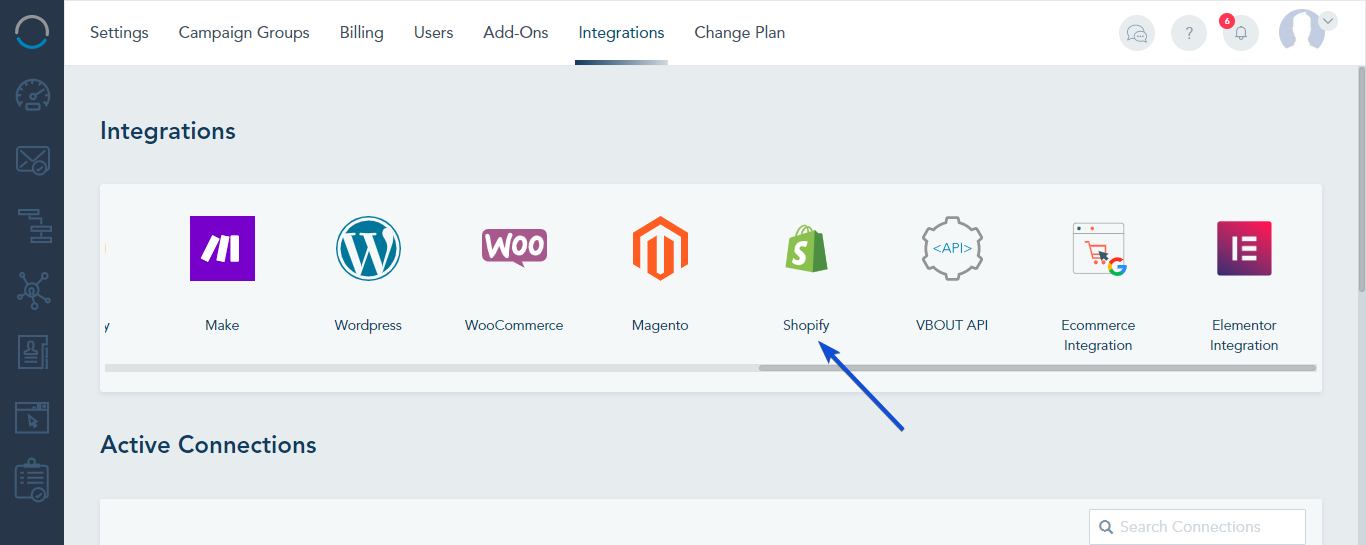The width and height of the screenshot is (1366, 545).
Task: Open the clipboard tasks icon in the sidebar
Action: [32, 481]
